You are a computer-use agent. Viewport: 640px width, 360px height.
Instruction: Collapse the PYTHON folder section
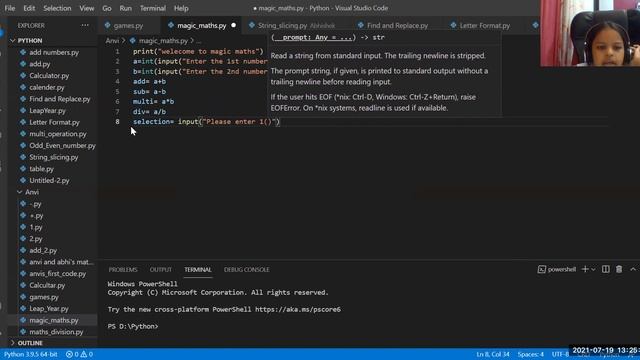click(29, 40)
